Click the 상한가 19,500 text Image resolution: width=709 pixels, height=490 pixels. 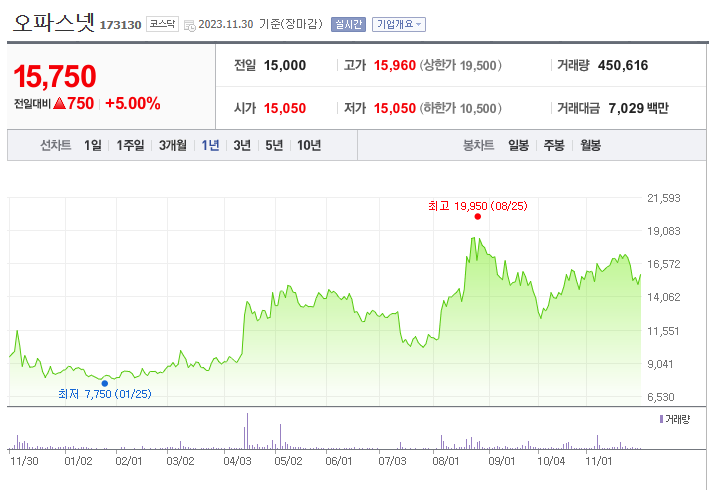(x=460, y=66)
